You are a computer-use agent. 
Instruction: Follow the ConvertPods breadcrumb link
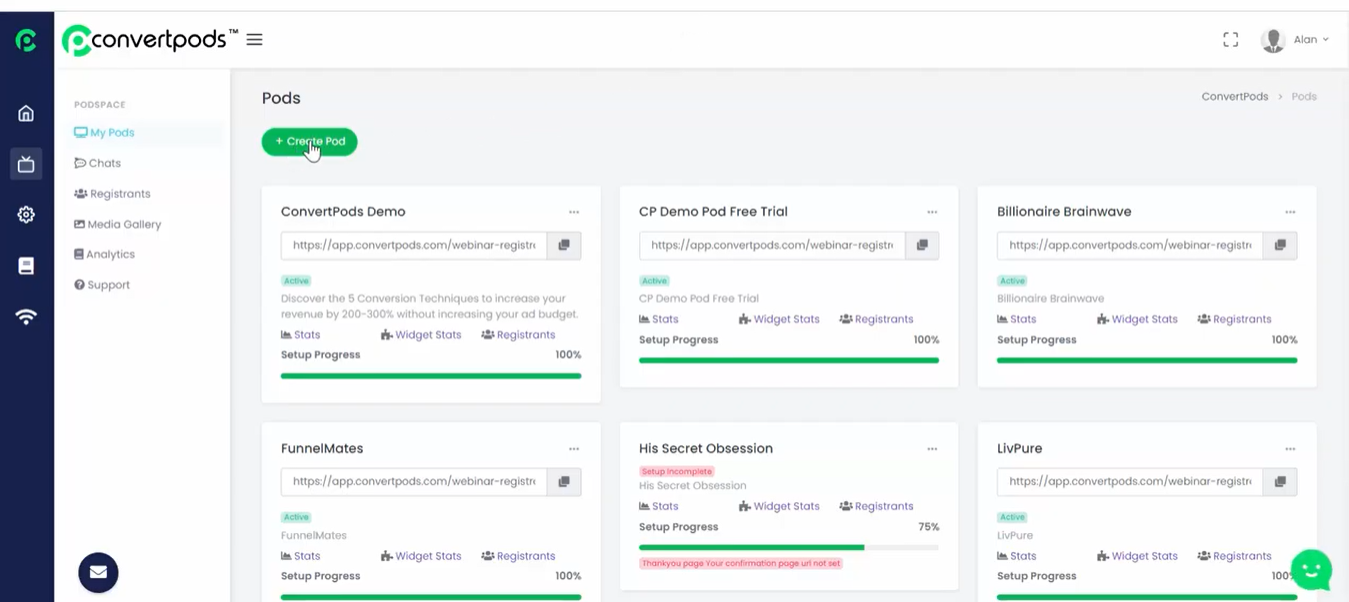coord(1235,97)
